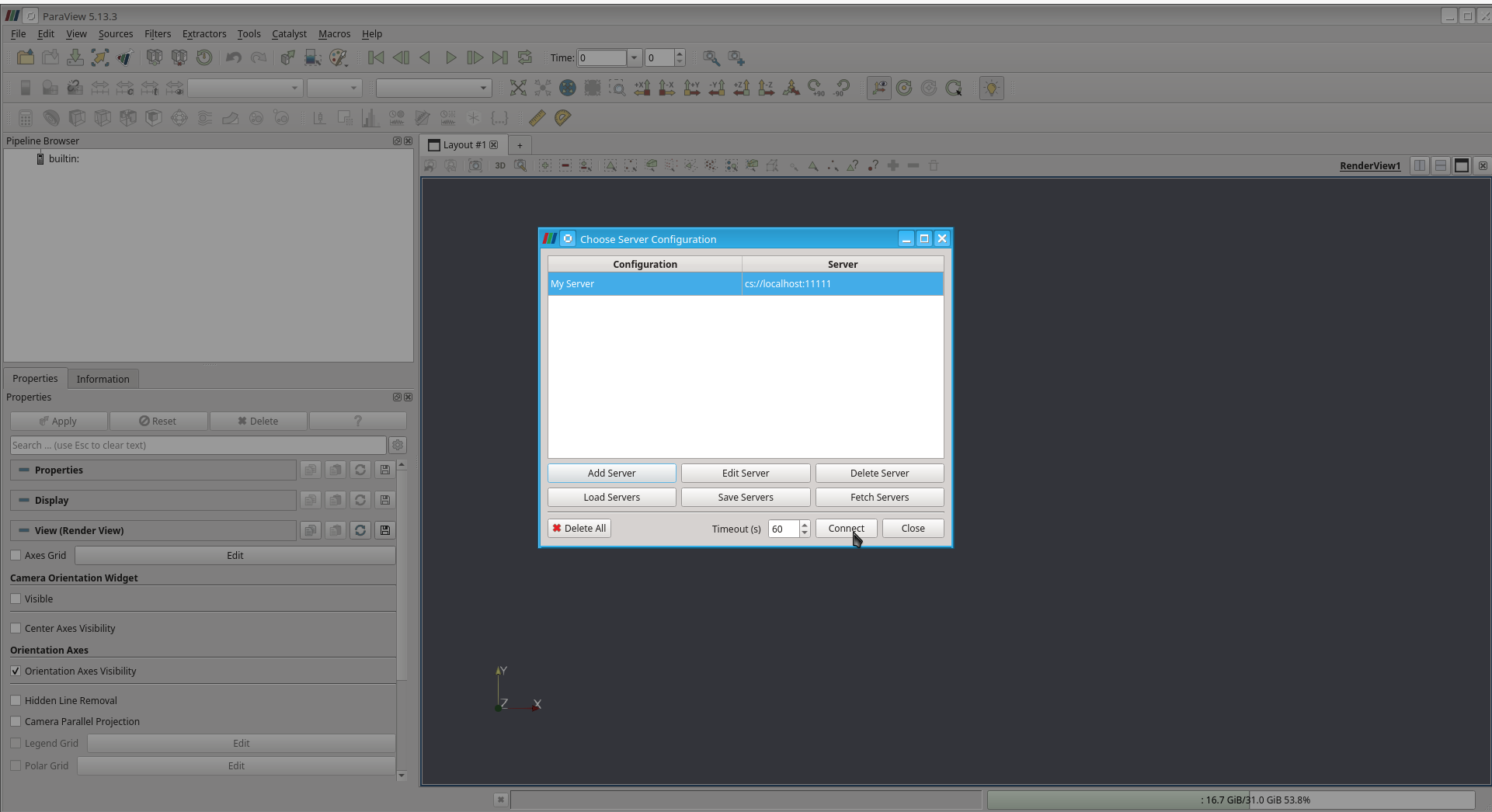Click the Edit Server button
This screenshot has width=1492, height=812.
point(746,473)
